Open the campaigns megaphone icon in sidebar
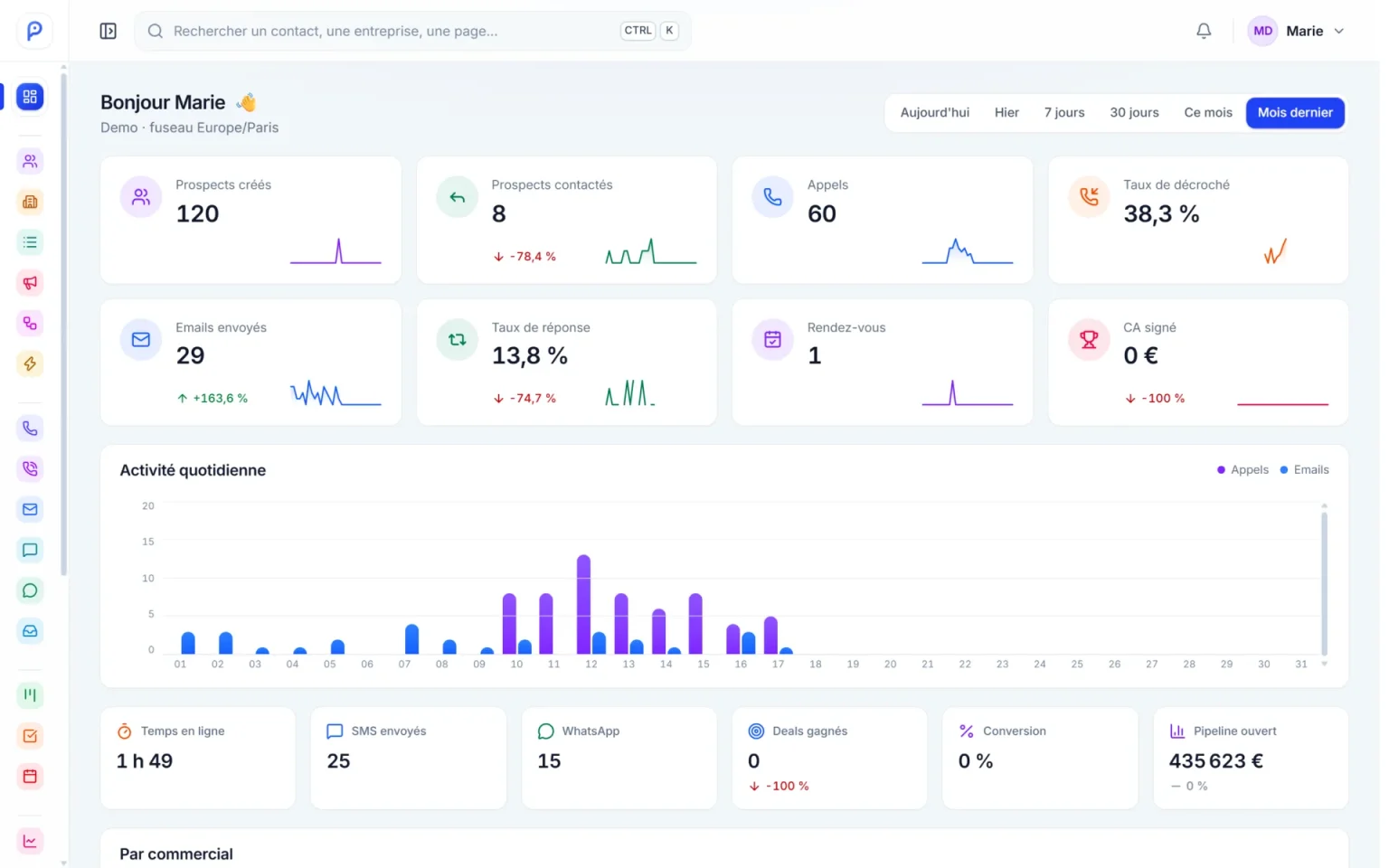 coord(30,283)
